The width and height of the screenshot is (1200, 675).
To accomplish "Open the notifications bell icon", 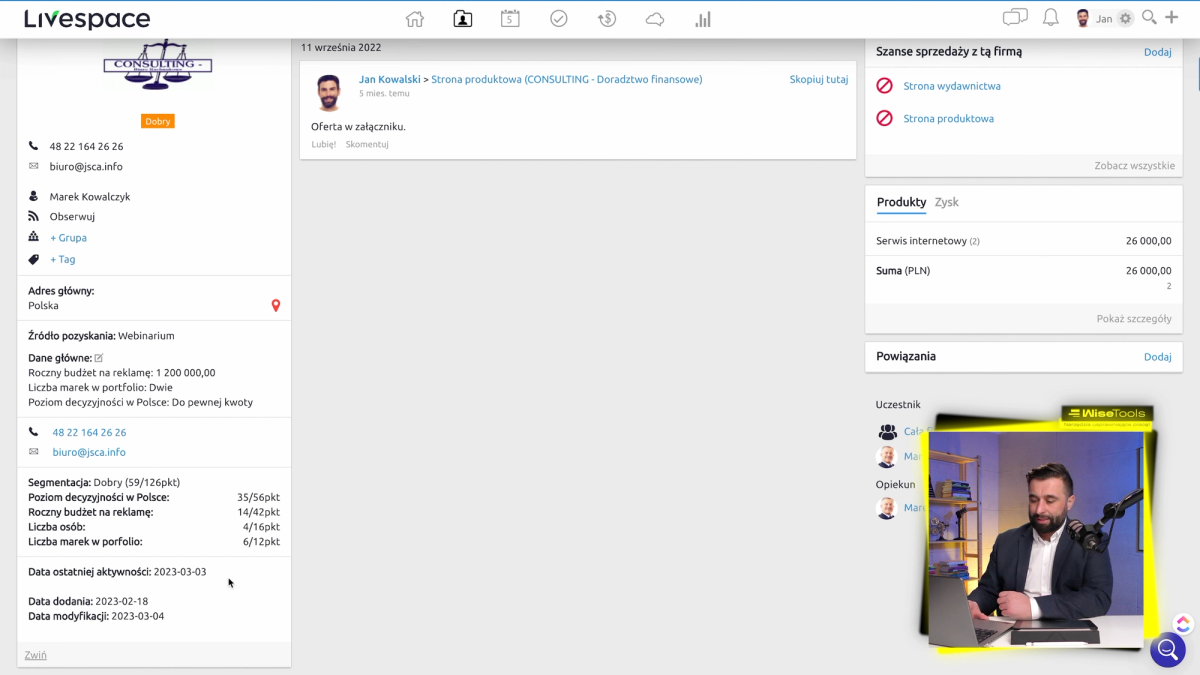I will (x=1050, y=18).
